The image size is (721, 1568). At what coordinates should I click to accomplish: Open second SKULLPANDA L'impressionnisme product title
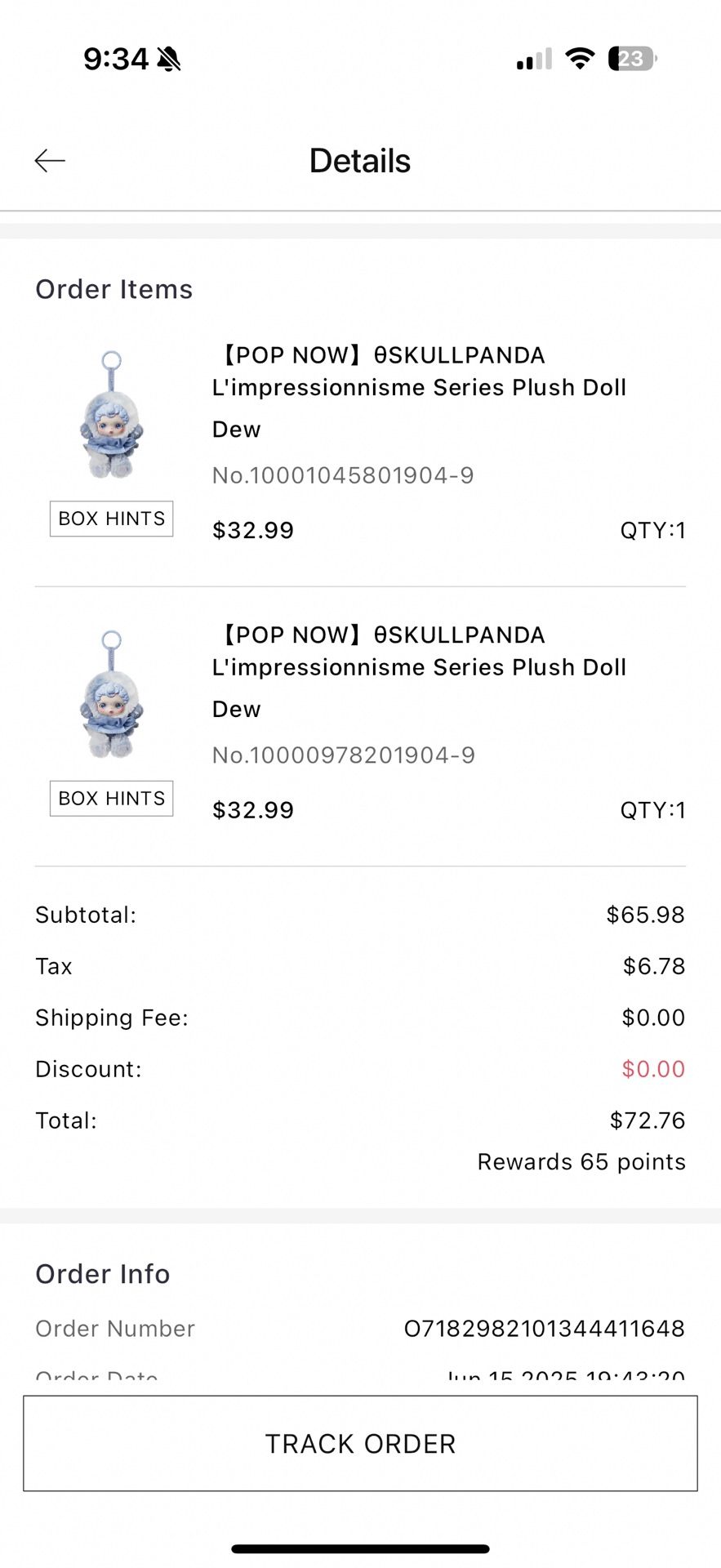(419, 652)
